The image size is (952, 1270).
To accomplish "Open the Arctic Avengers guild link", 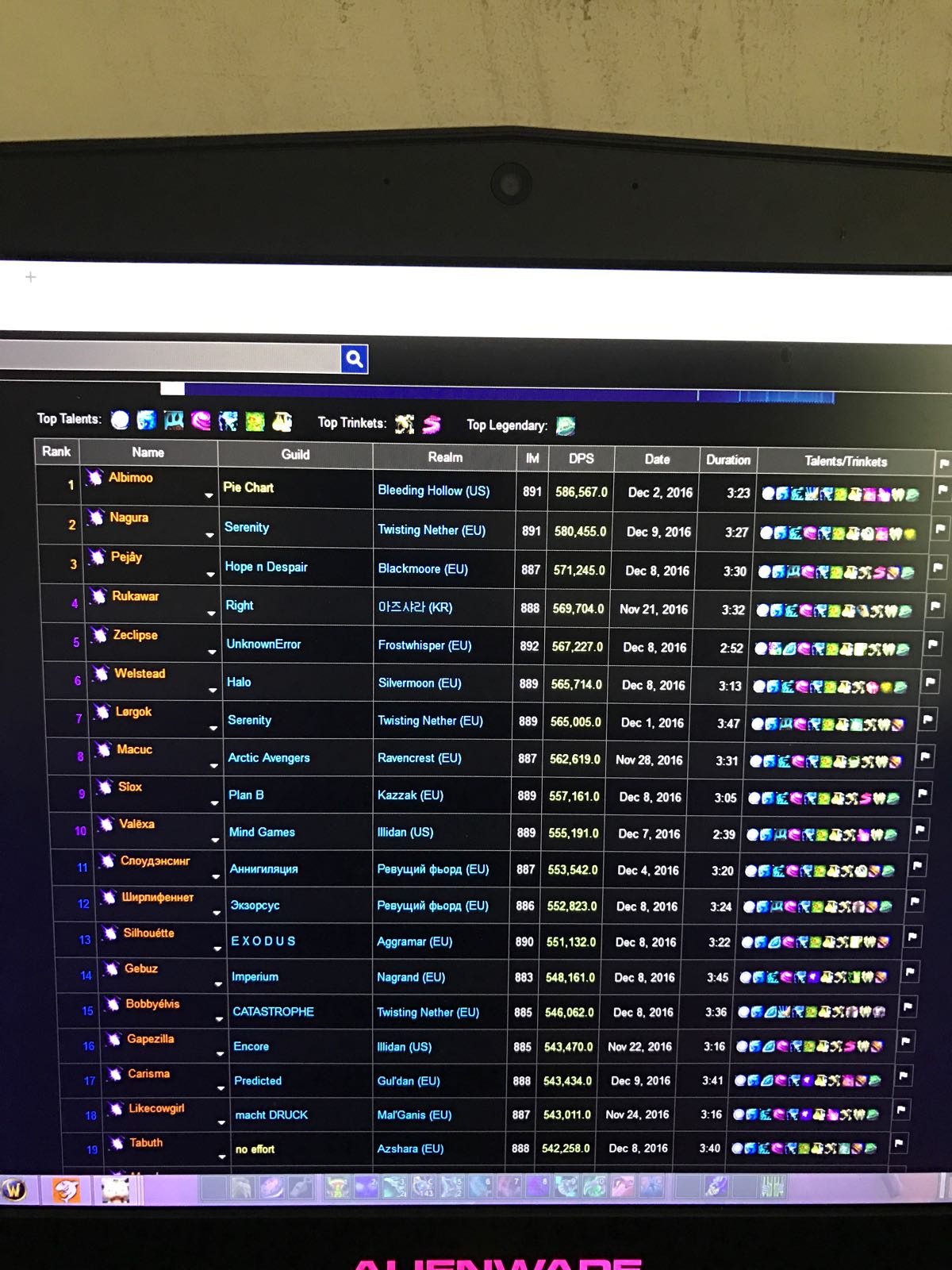I will tap(269, 757).
